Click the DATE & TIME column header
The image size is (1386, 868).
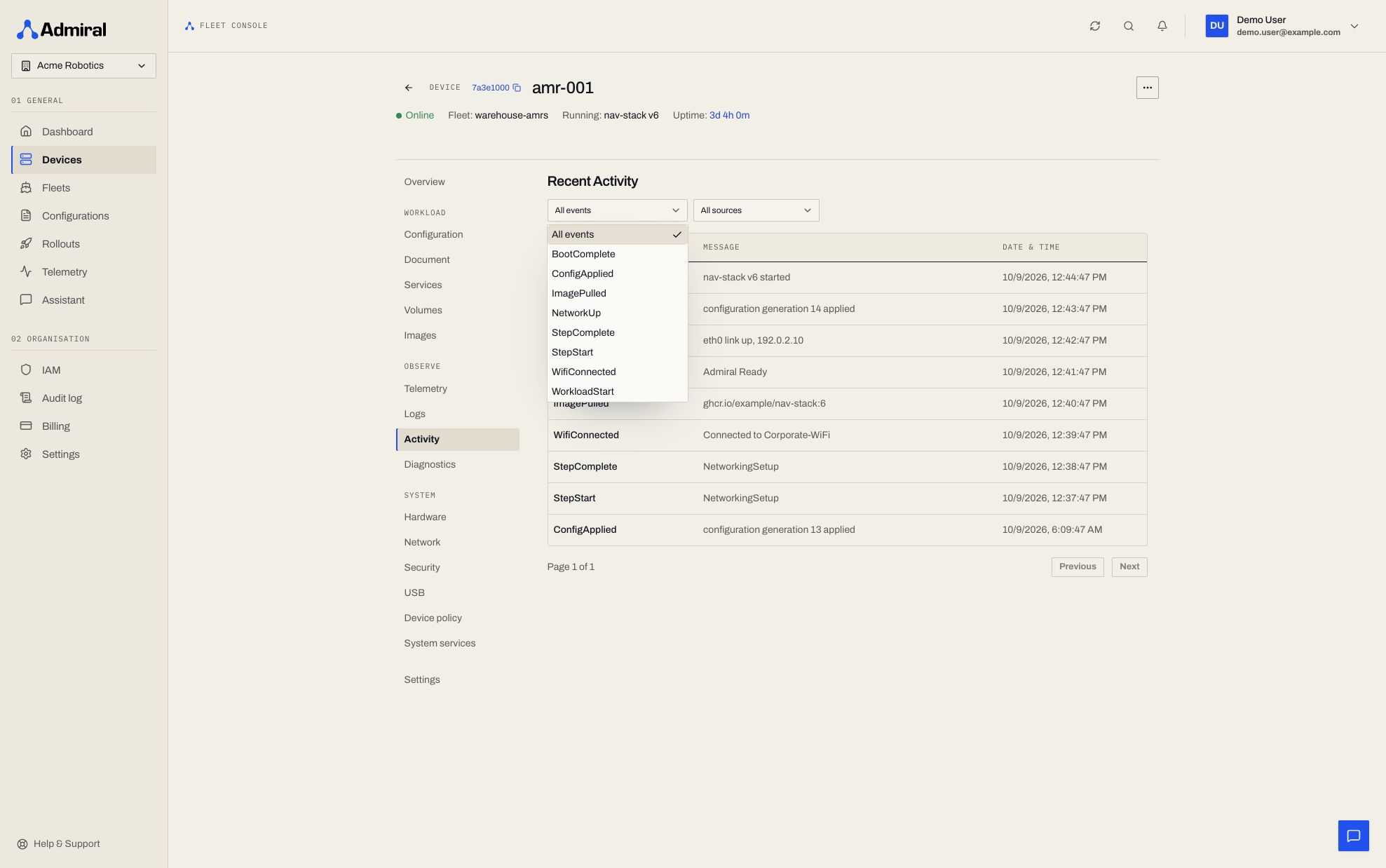(x=1031, y=247)
